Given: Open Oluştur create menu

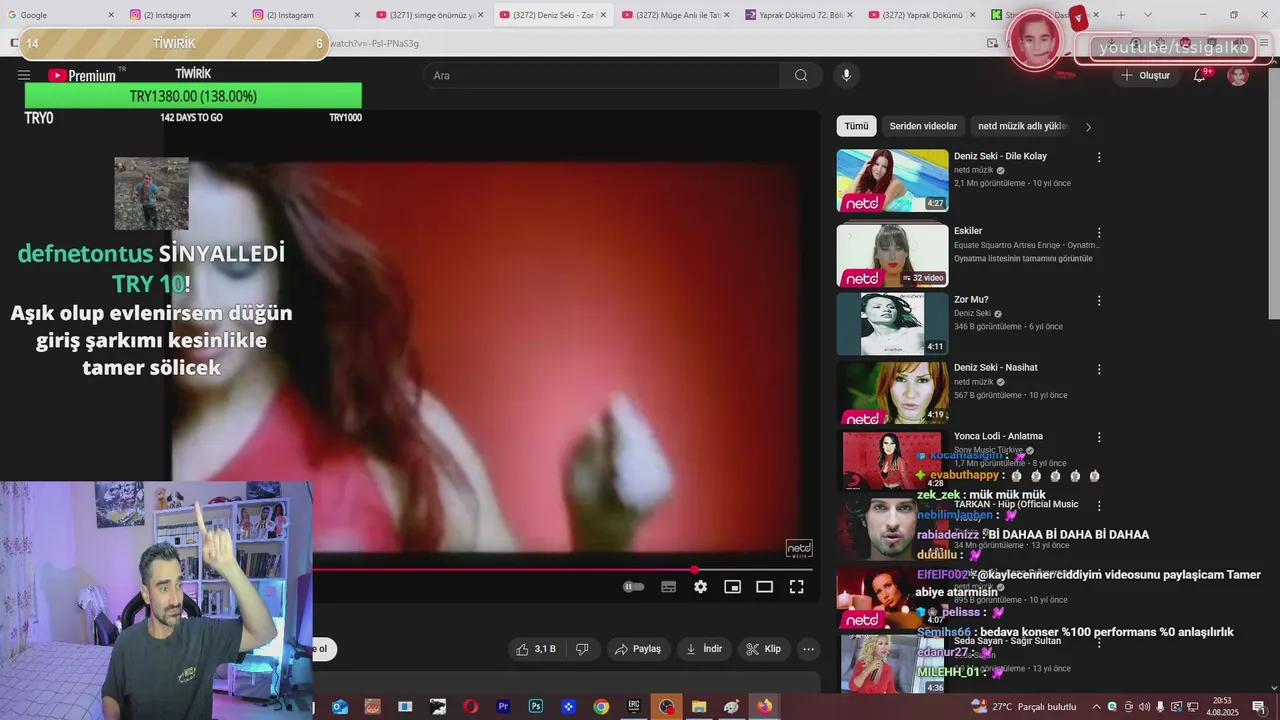Looking at the screenshot, I should pyautogui.click(x=1146, y=75).
